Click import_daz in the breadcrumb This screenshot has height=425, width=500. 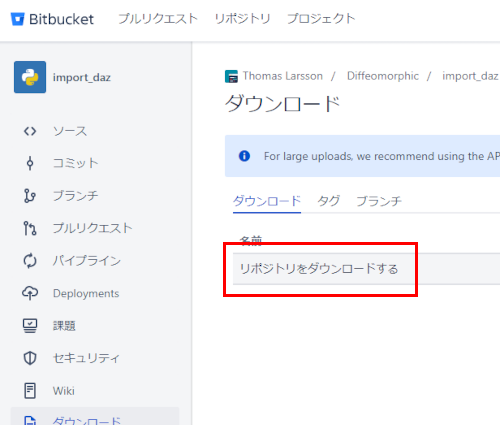470,76
